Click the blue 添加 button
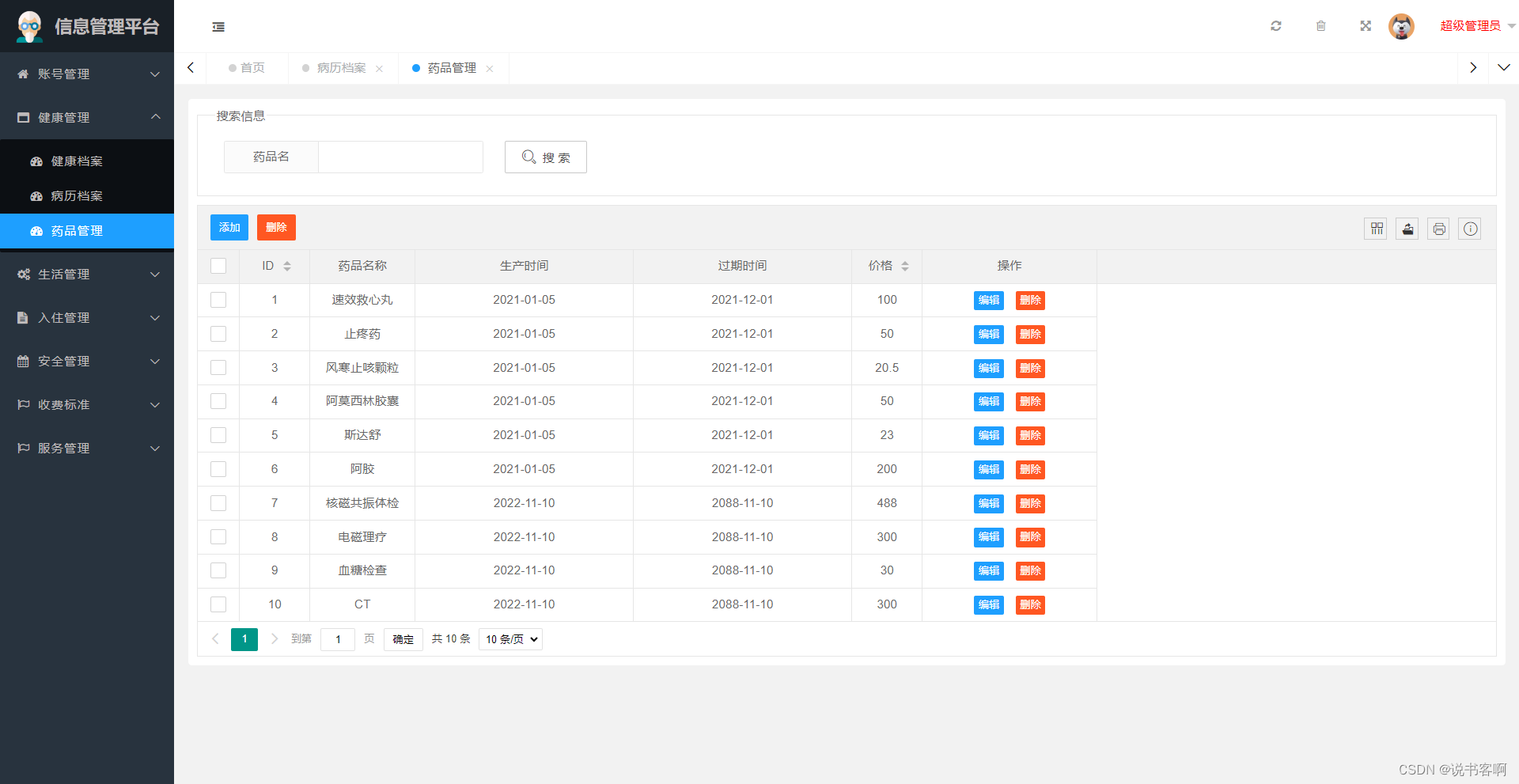1519x784 pixels. (229, 228)
